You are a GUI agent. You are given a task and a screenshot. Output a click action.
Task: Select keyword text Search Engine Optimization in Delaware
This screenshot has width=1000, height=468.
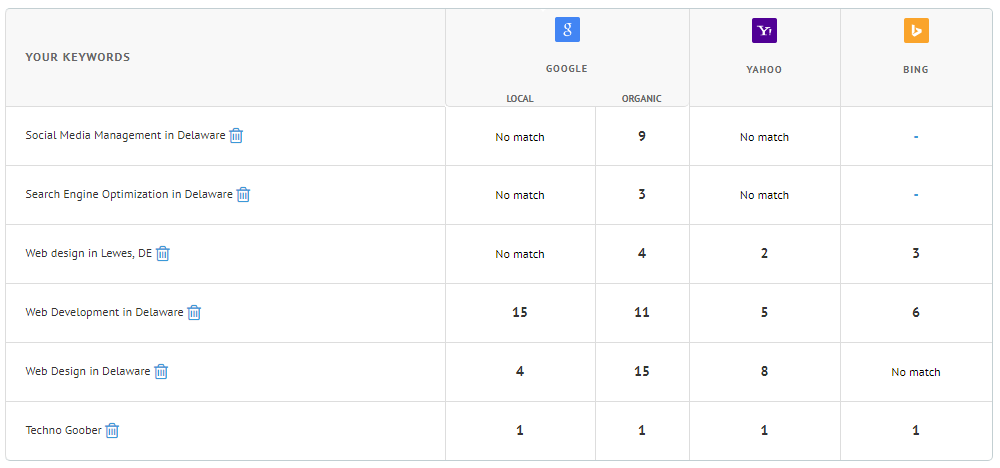129,194
